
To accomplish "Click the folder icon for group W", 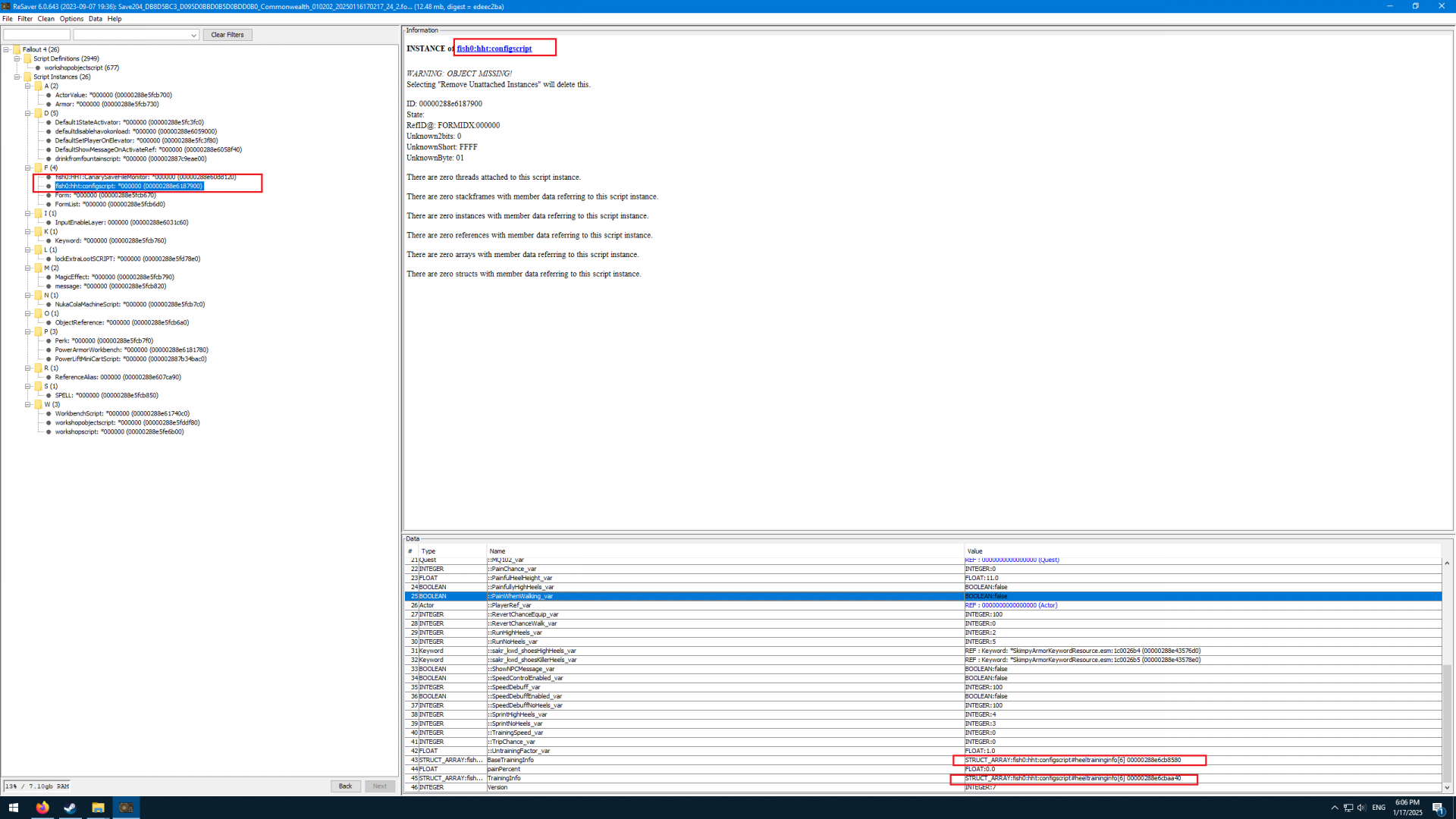I will (38, 404).
